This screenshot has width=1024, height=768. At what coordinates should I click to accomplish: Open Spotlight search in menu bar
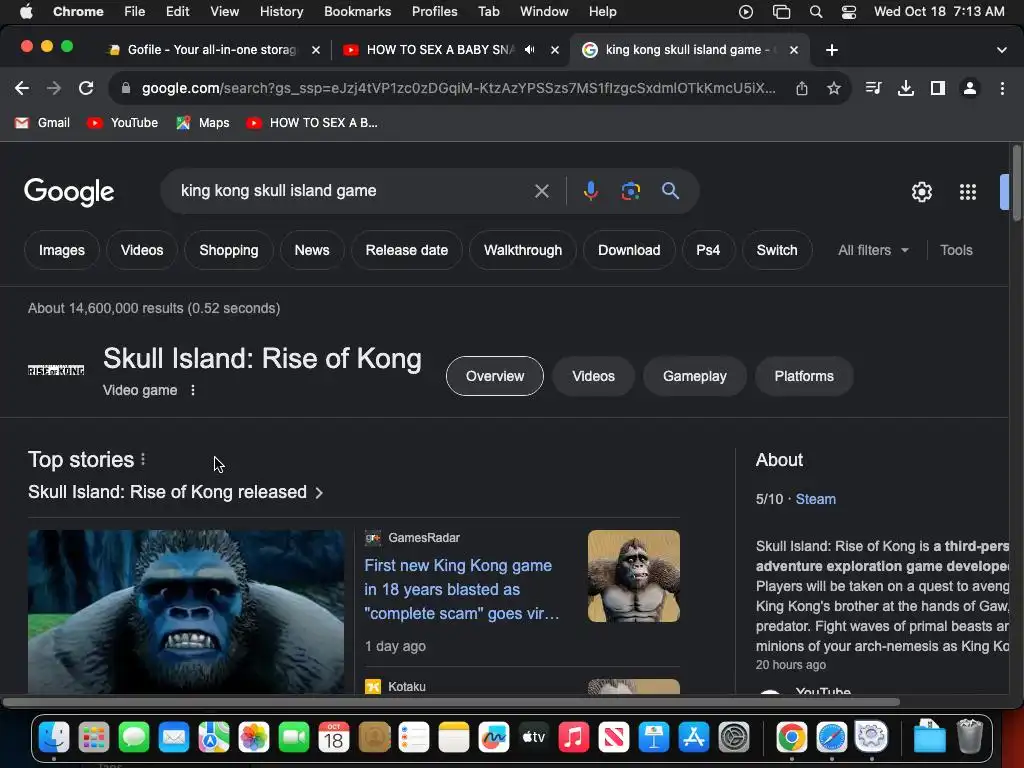coord(816,12)
